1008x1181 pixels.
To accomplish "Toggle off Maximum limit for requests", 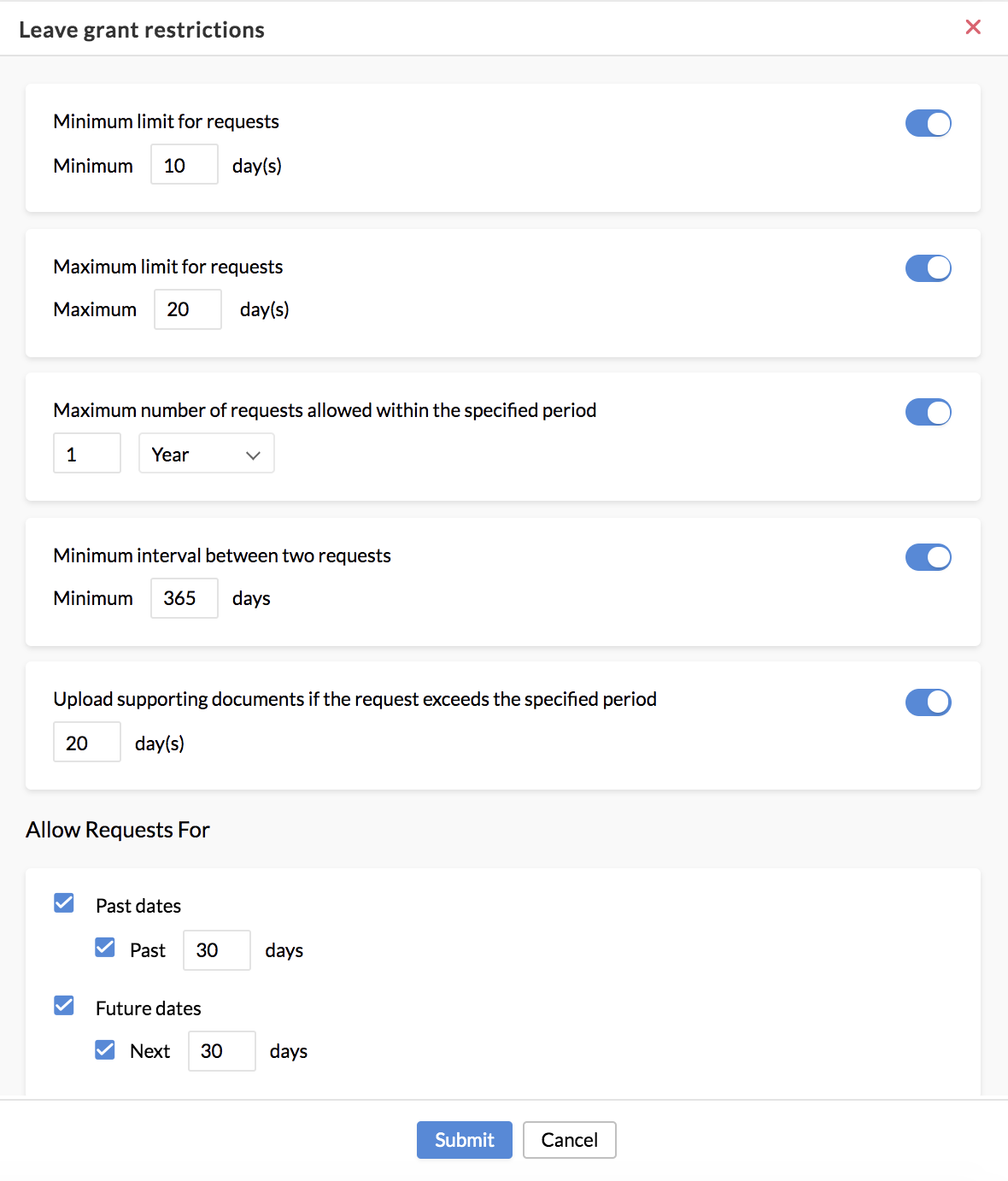I will [928, 268].
